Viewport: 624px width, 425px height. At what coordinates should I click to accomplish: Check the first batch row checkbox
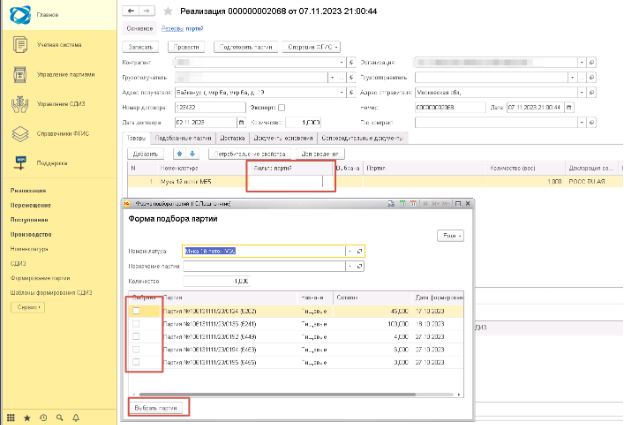coord(137,312)
